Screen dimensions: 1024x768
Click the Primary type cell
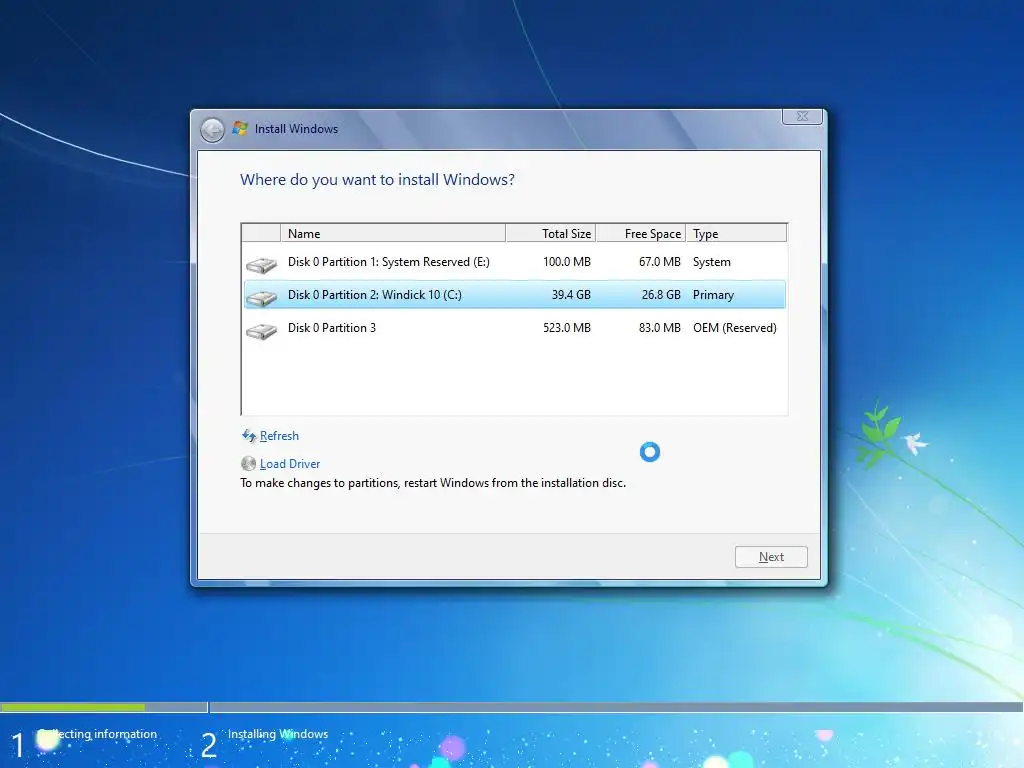click(x=713, y=295)
